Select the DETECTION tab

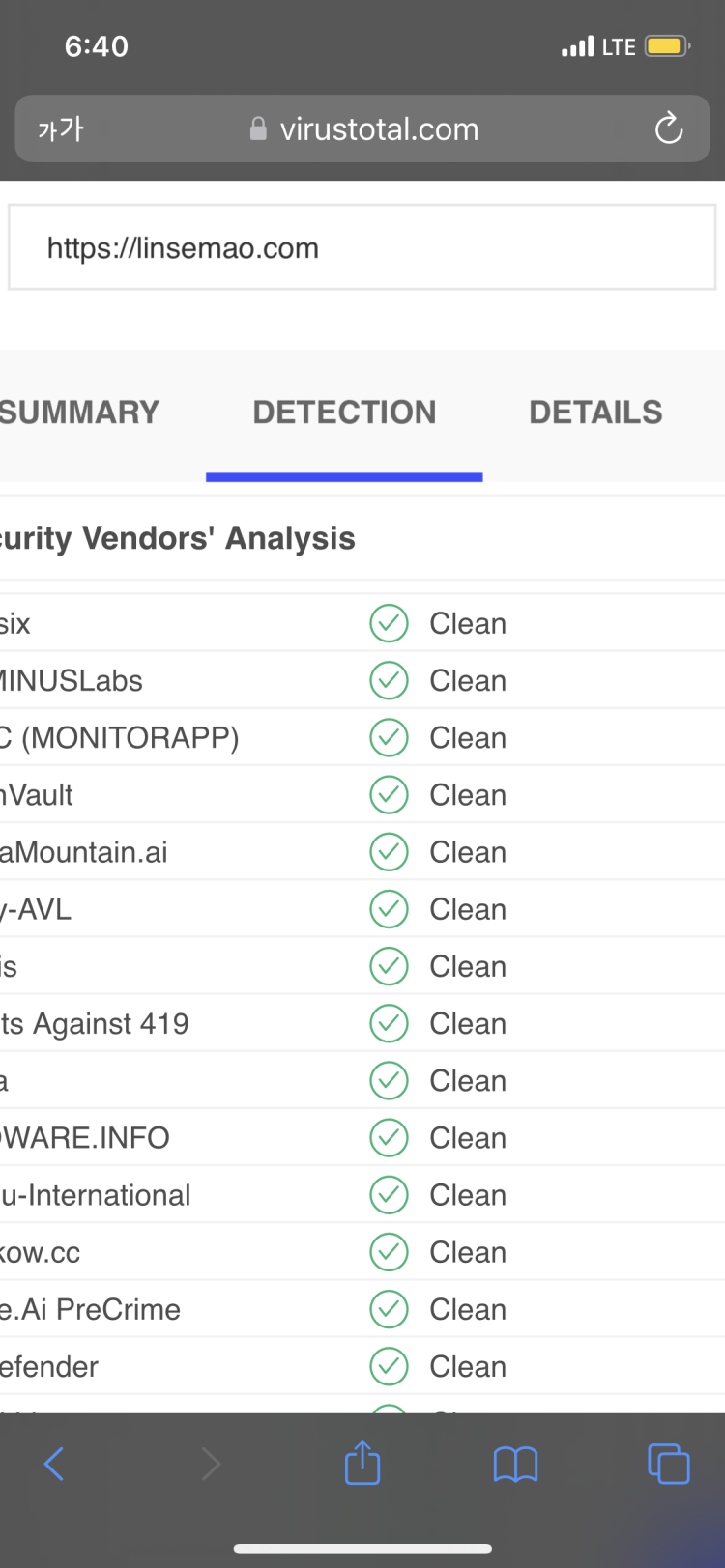(x=344, y=413)
